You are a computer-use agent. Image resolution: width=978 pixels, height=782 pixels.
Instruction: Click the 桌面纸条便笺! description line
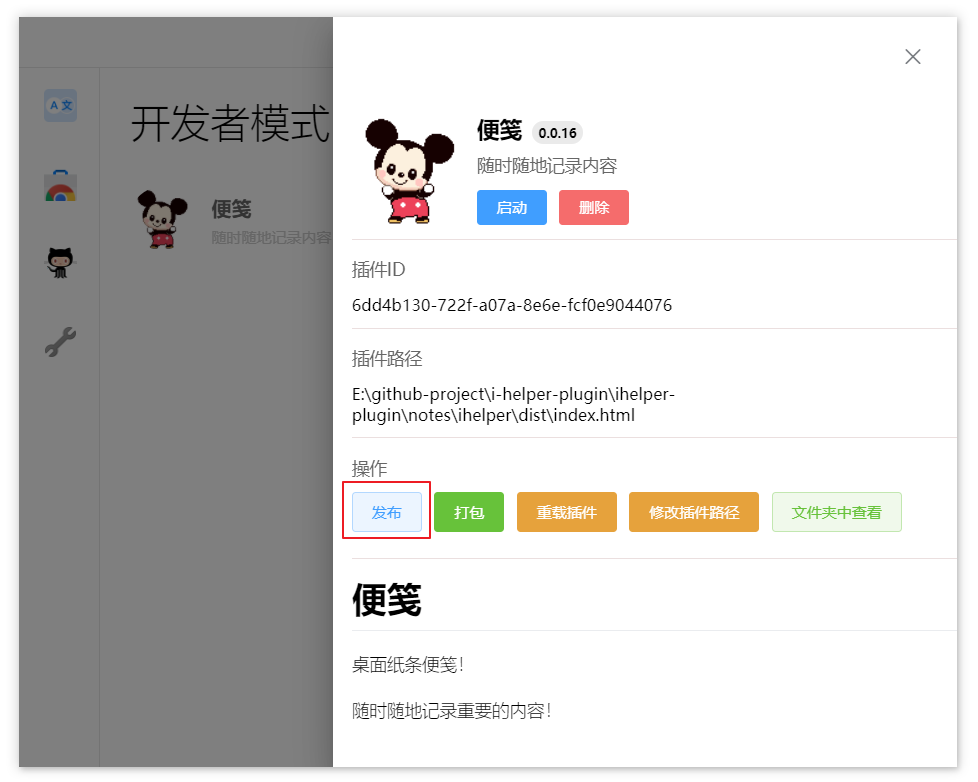coord(408,665)
